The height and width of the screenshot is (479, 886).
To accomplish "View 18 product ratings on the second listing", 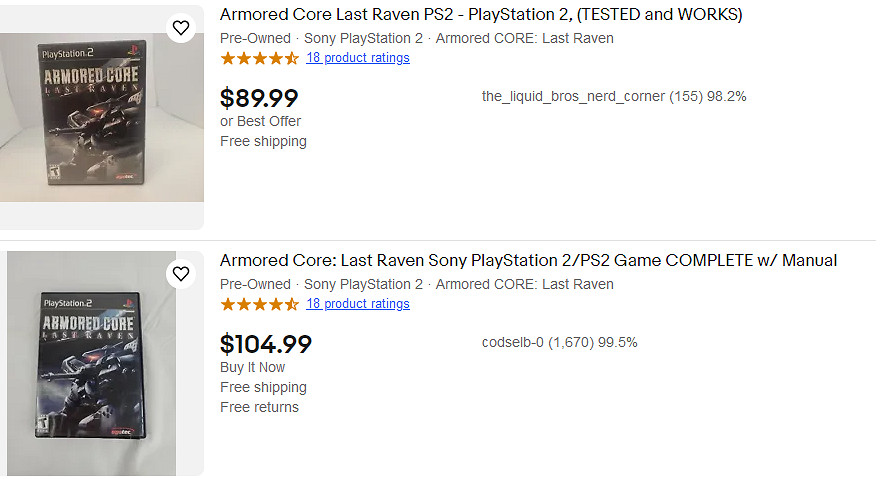I will (x=358, y=304).
